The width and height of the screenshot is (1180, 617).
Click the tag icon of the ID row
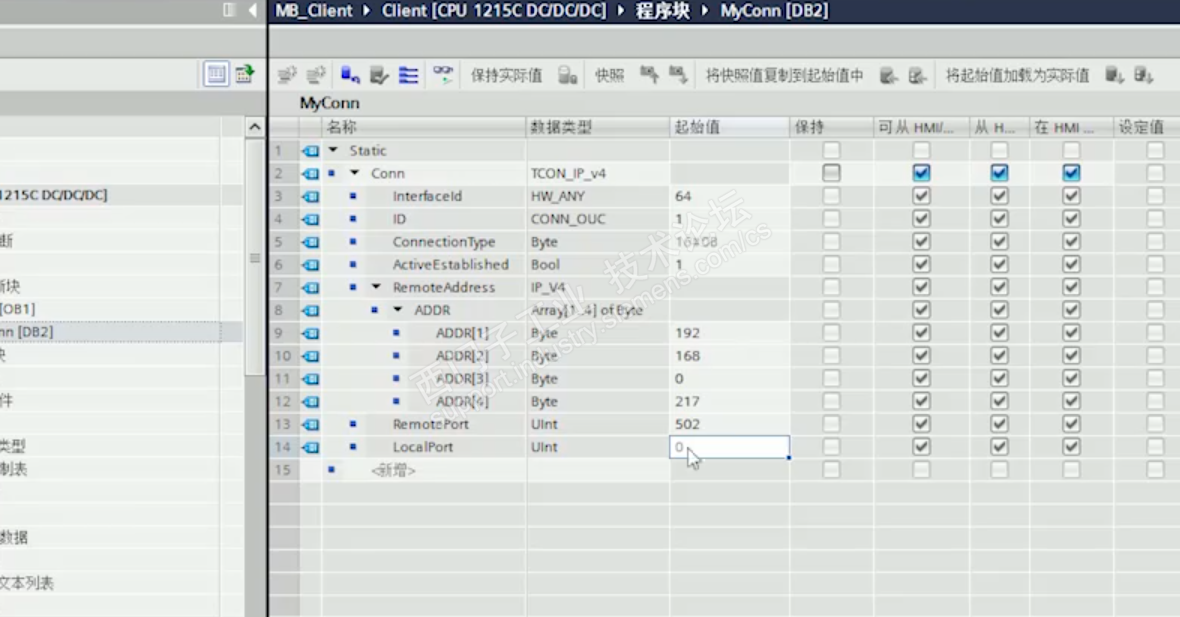310,219
